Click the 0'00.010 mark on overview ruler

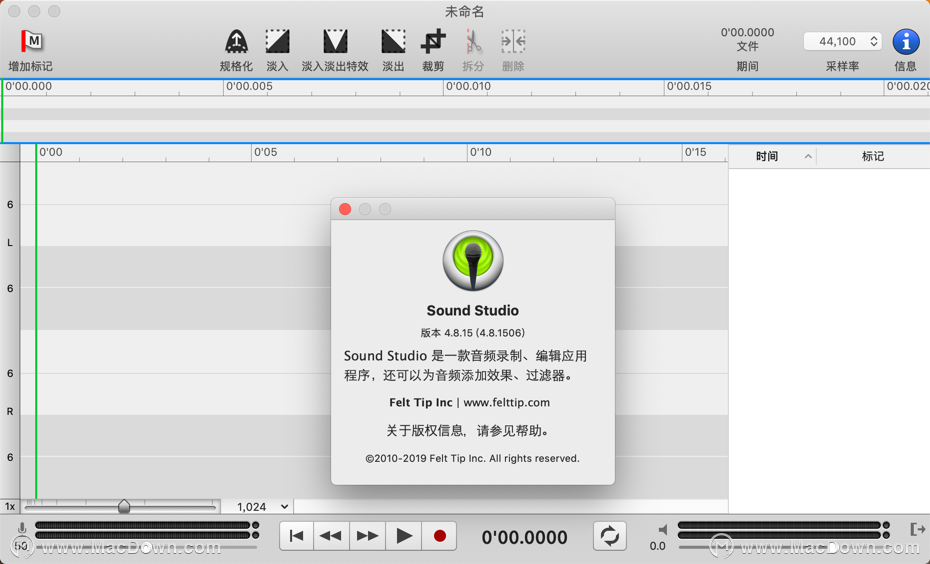coord(468,87)
